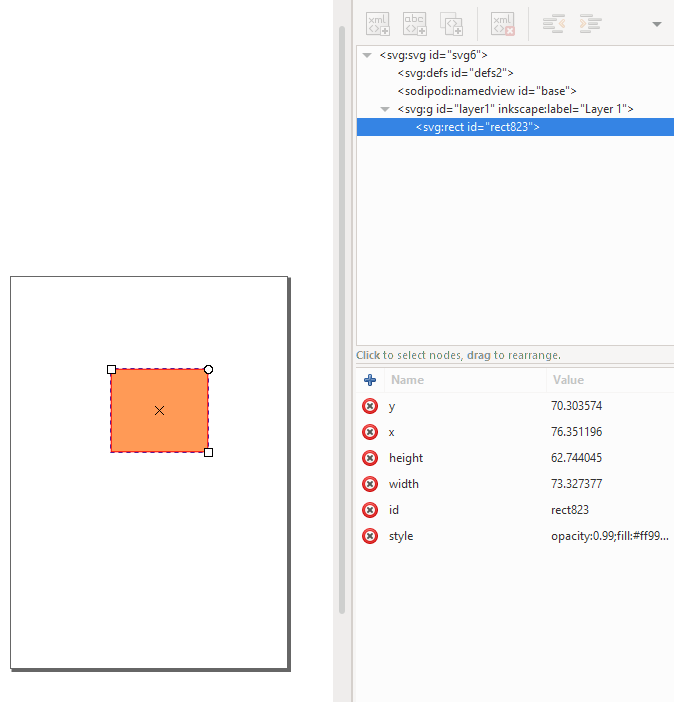Image resolution: width=674 pixels, height=702 pixels.
Task: Click the top-left square resize handle
Action: tap(112, 369)
